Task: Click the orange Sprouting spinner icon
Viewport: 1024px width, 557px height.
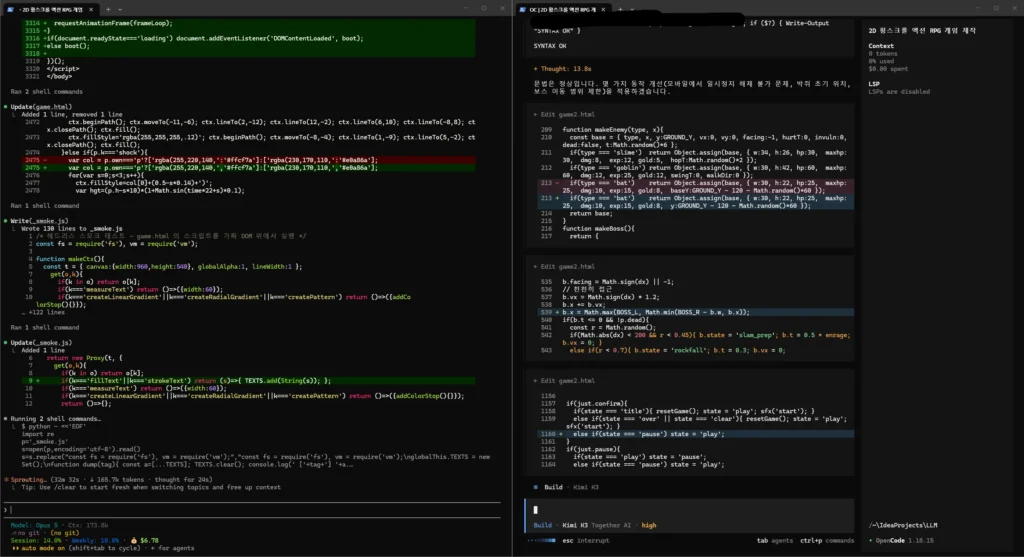Action: coord(6,479)
